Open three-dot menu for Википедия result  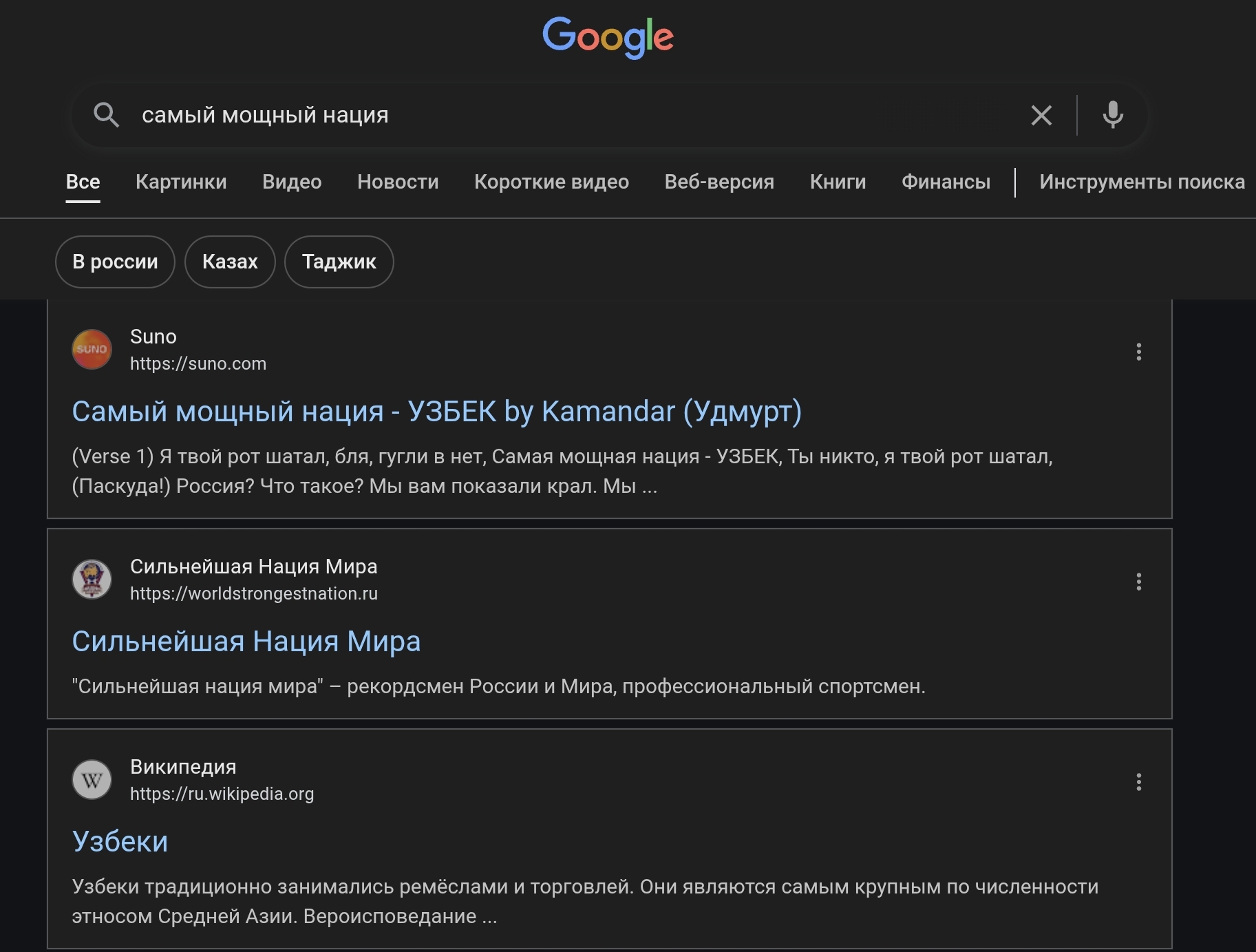coord(1138,782)
